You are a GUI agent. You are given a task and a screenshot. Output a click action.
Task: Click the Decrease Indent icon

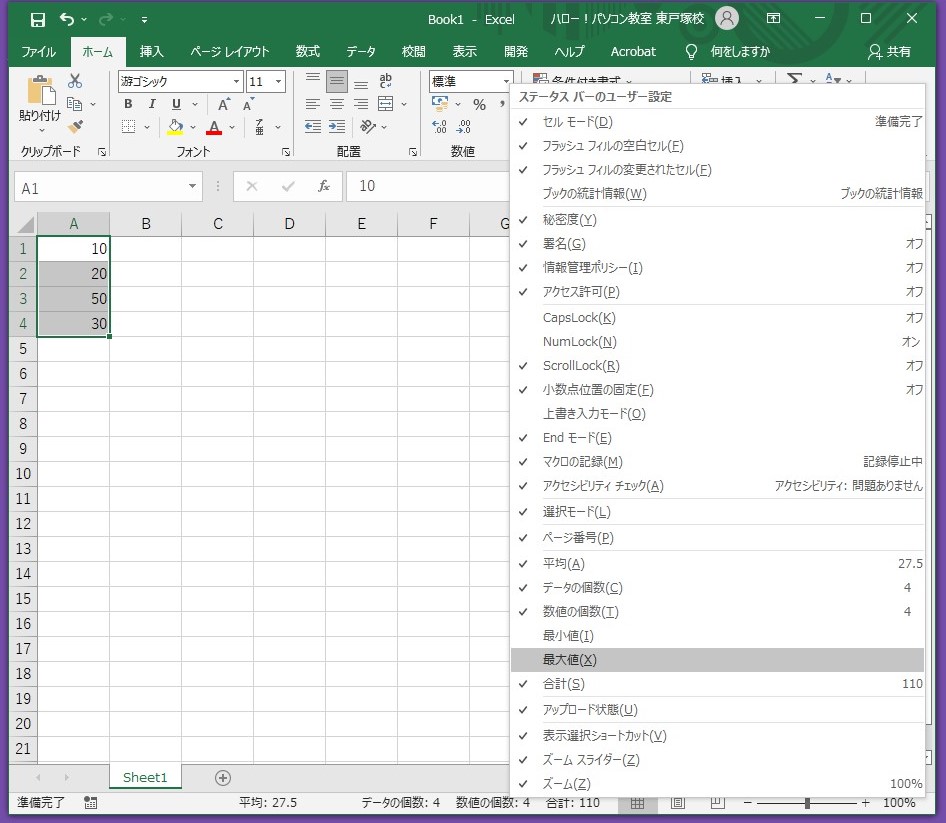313,127
